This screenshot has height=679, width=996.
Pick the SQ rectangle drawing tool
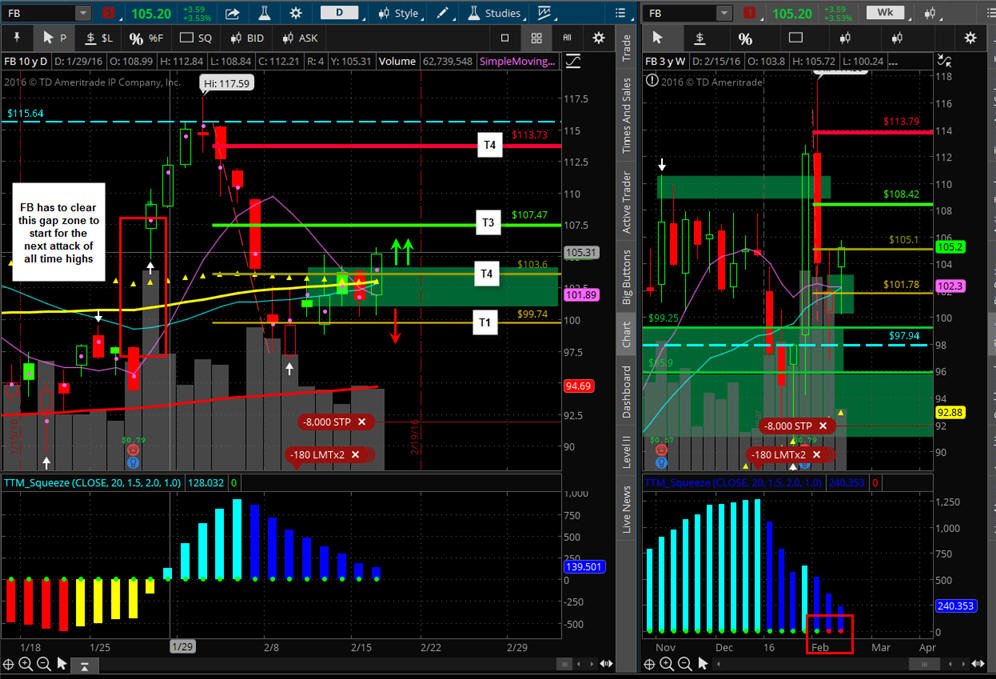pyautogui.click(x=196, y=38)
